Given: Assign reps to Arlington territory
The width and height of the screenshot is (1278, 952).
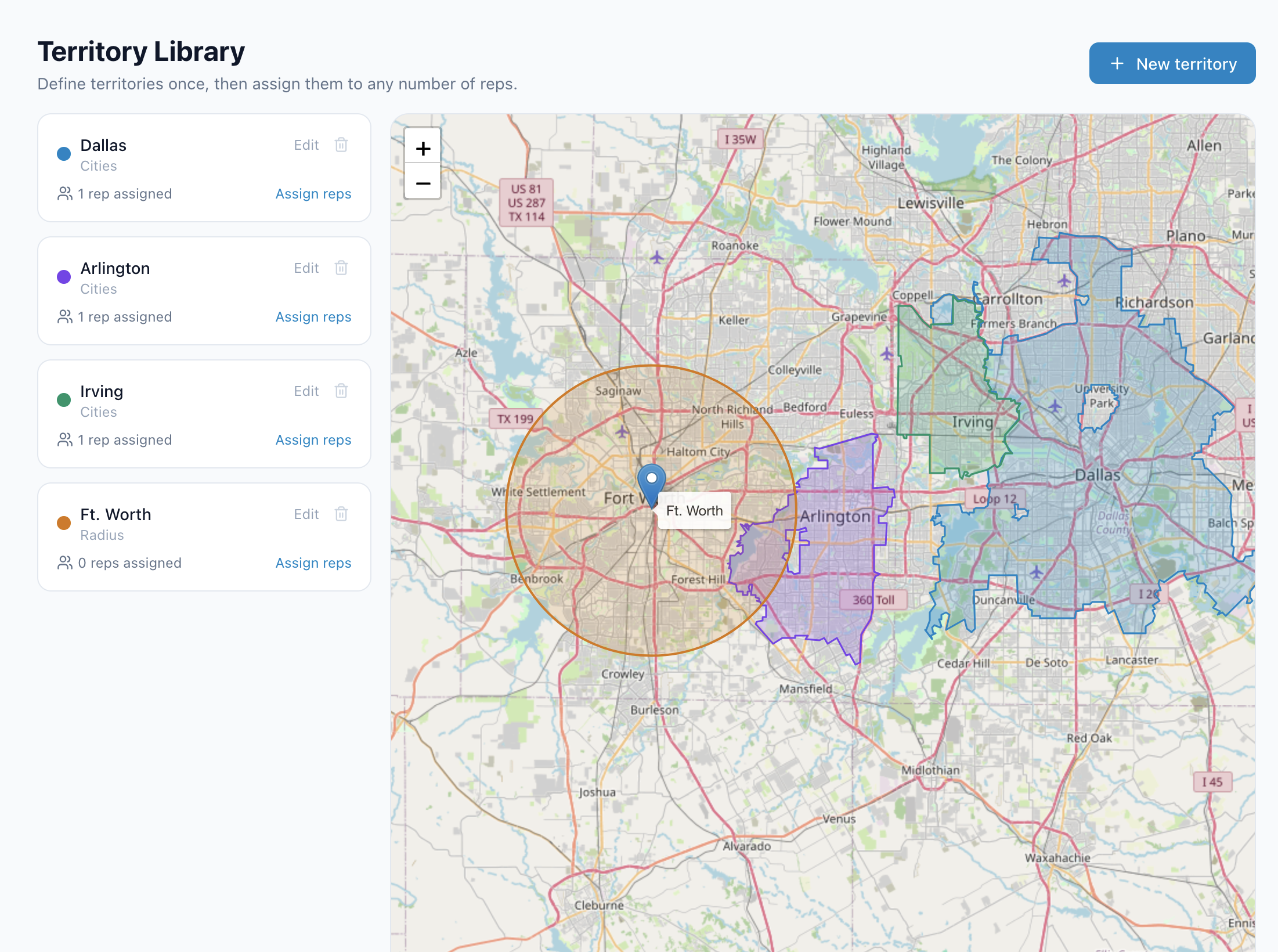Looking at the screenshot, I should (313, 317).
